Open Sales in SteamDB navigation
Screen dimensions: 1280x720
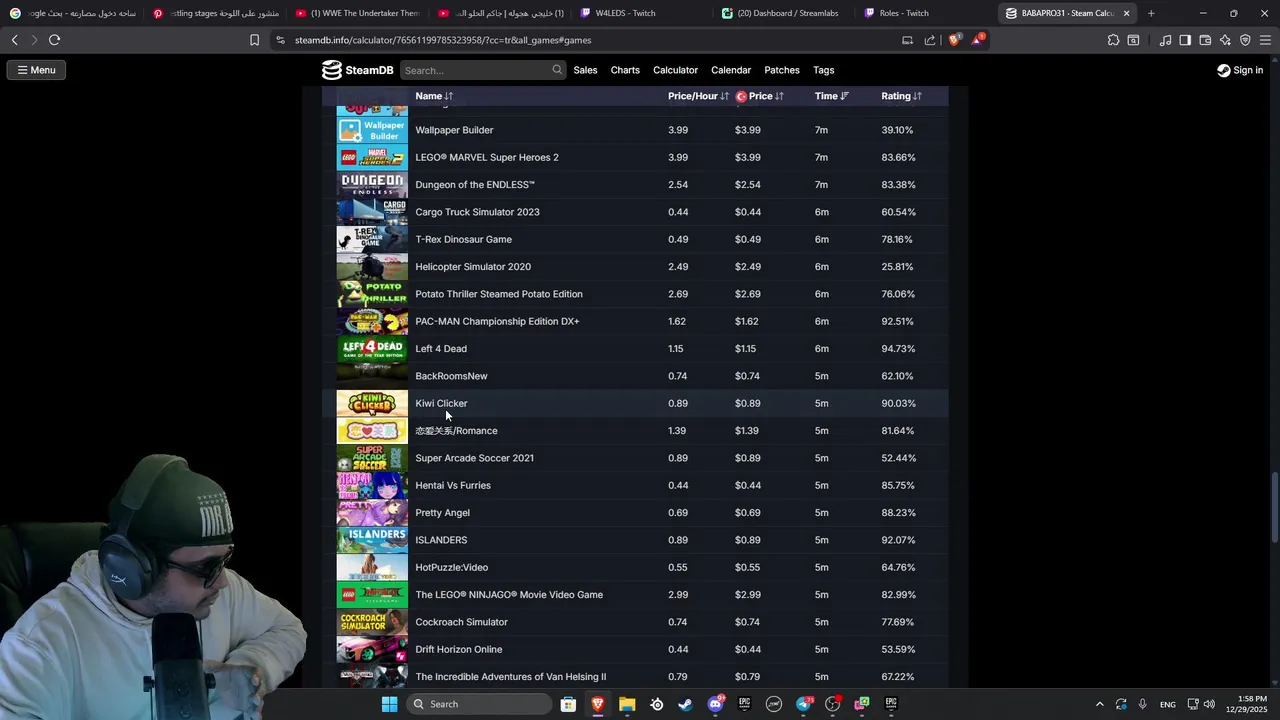point(585,70)
